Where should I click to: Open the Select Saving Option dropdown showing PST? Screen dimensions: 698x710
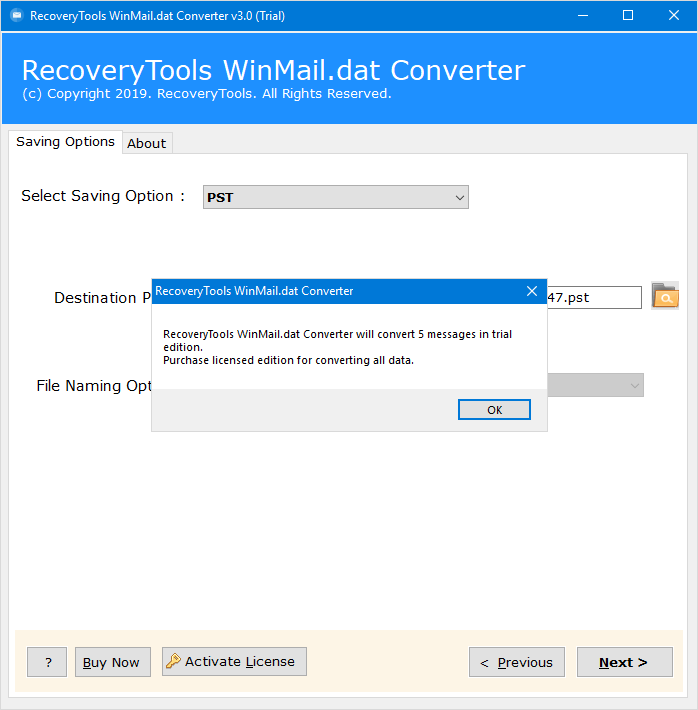coord(336,197)
